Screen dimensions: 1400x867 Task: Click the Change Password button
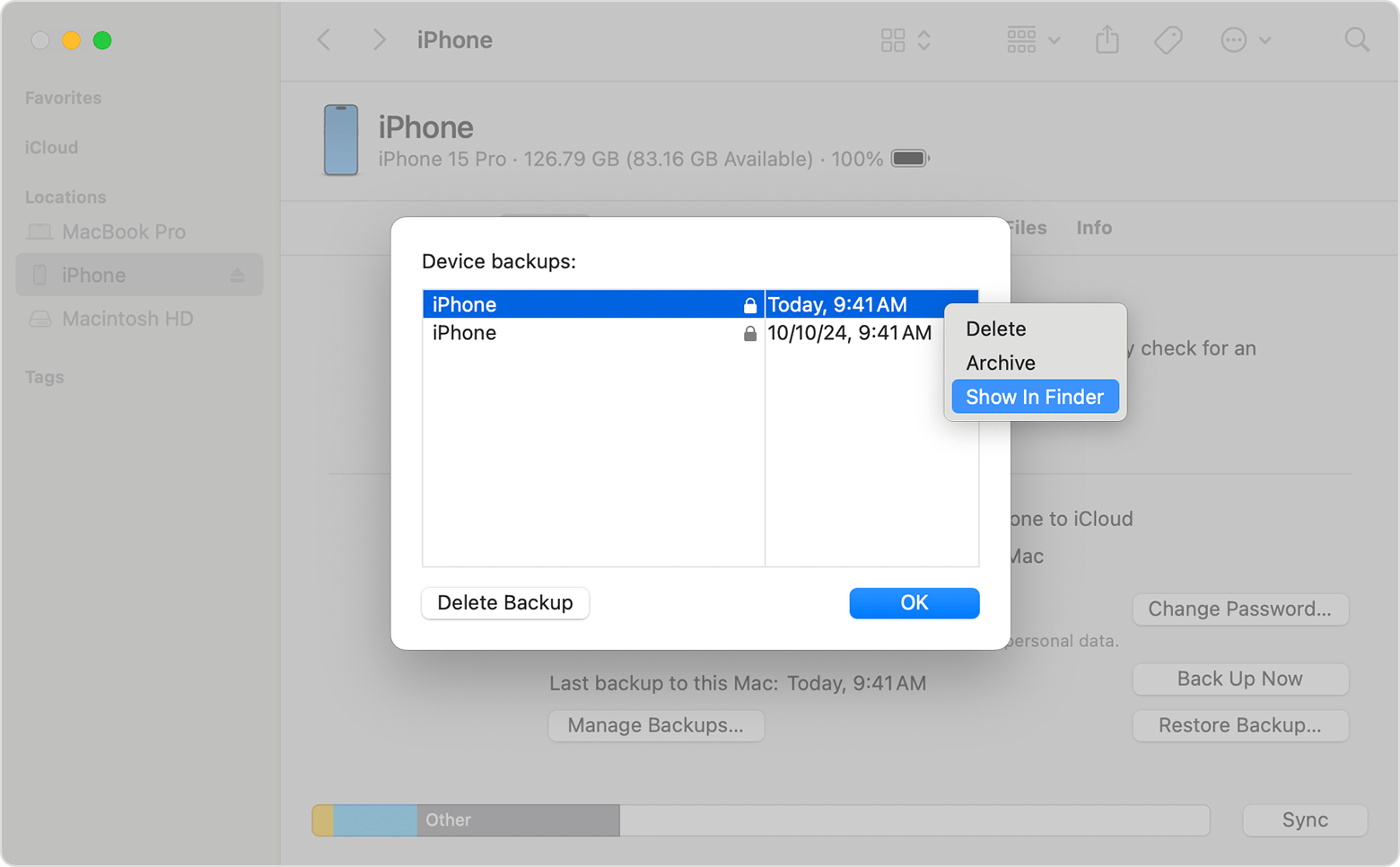point(1240,609)
